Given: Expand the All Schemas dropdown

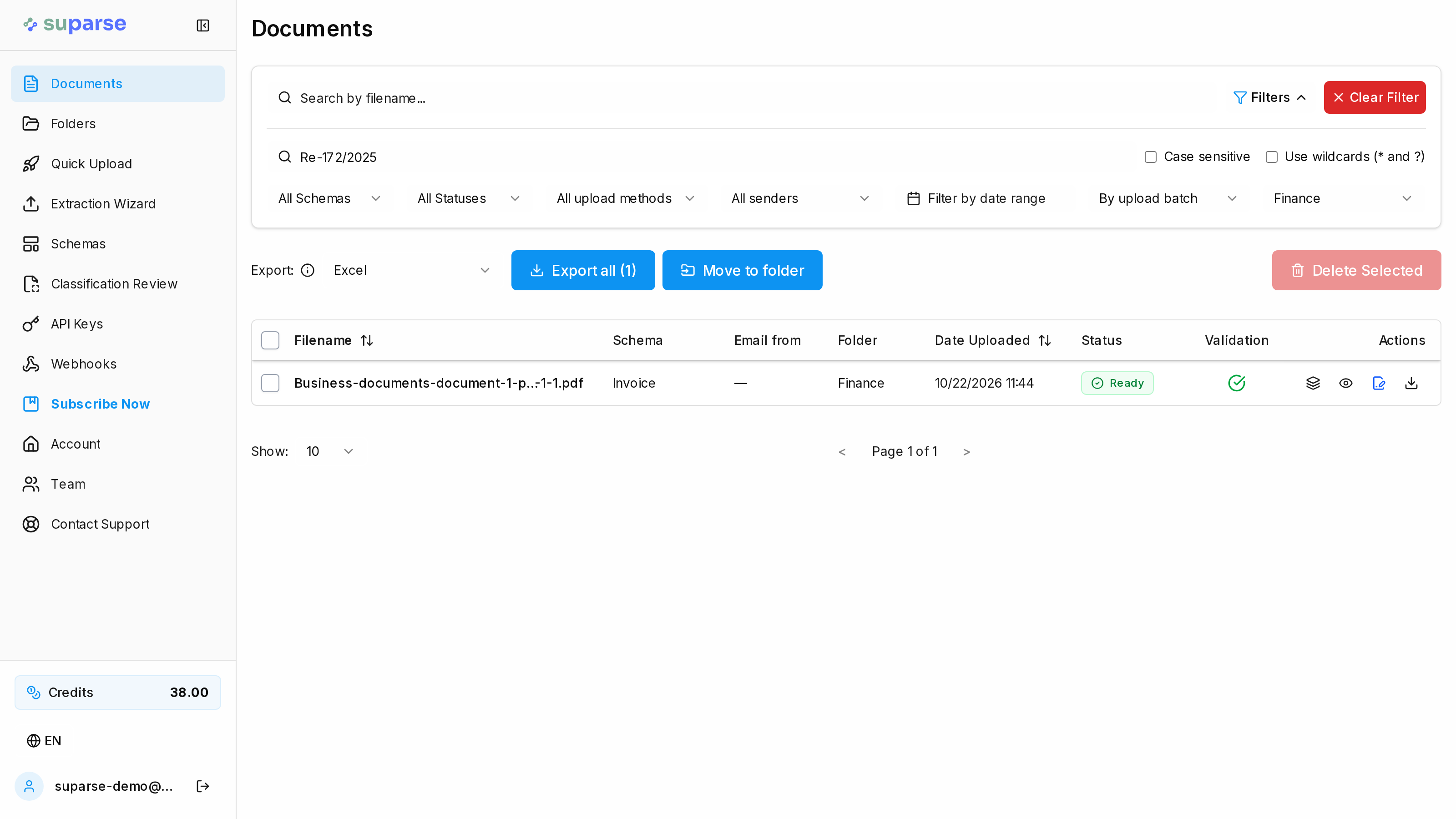Looking at the screenshot, I should (x=329, y=198).
